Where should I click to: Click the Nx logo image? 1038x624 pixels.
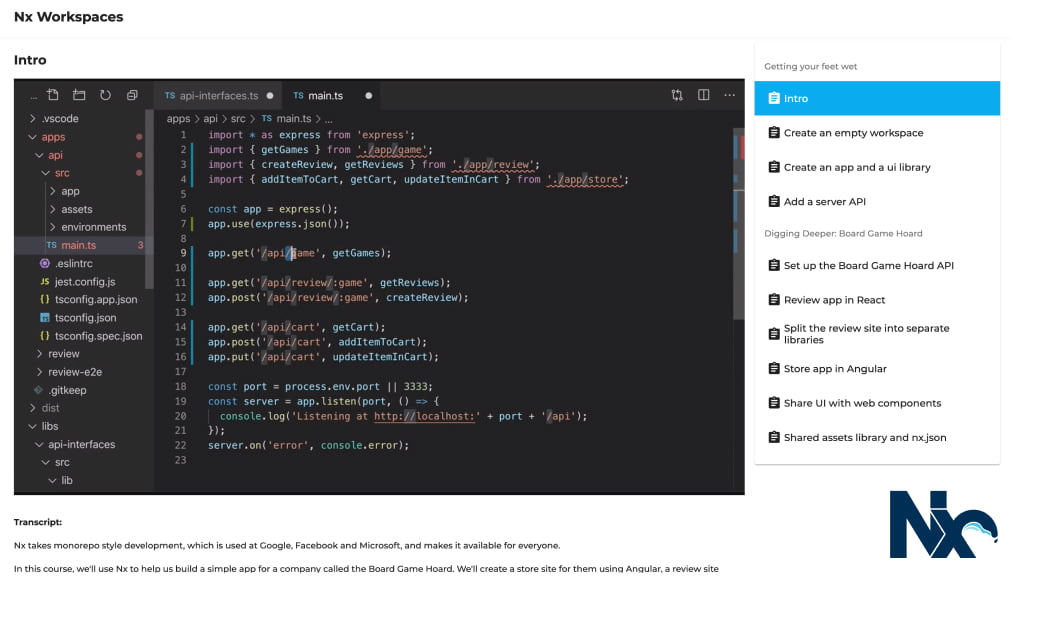943,524
